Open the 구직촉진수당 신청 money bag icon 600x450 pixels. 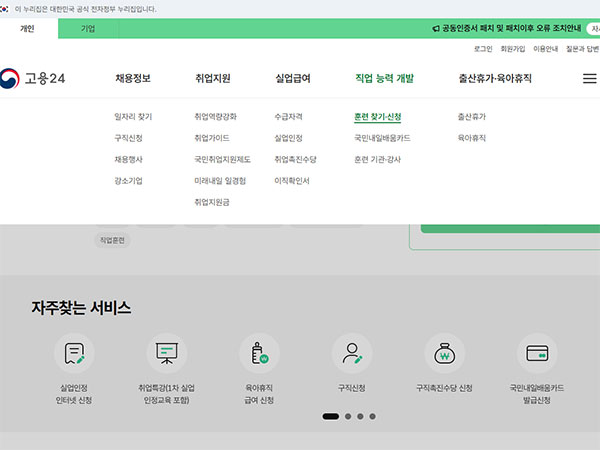point(444,353)
